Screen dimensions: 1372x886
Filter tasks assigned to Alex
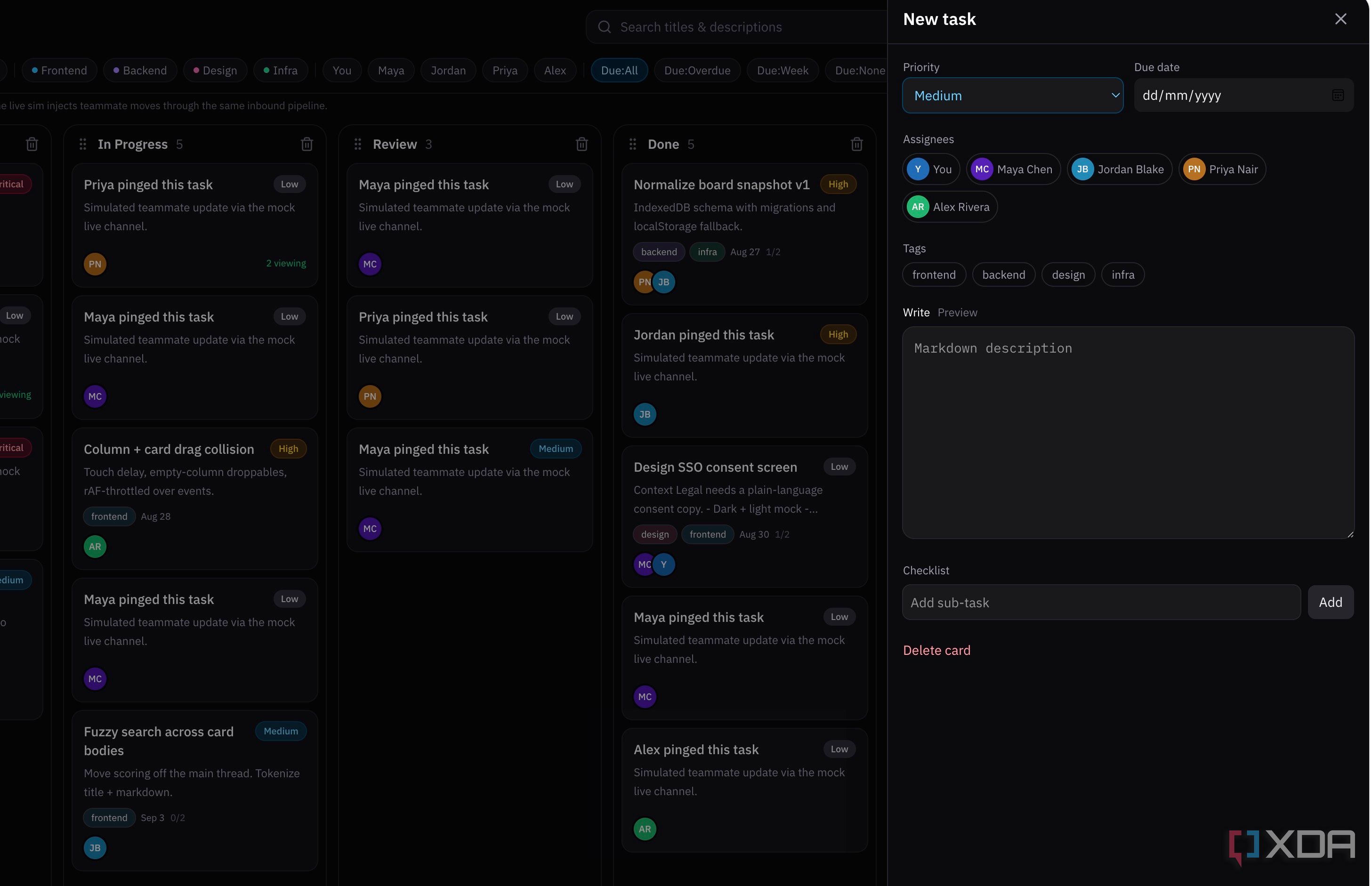tap(555, 70)
